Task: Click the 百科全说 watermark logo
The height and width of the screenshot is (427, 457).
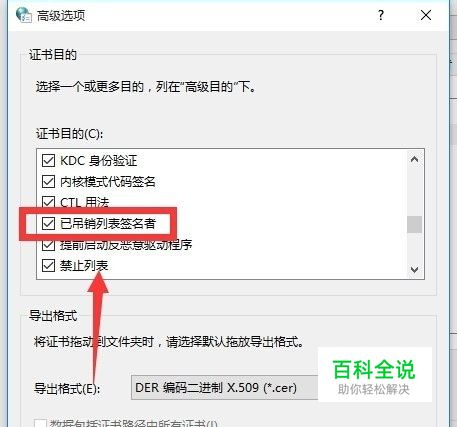Action: (x=374, y=375)
